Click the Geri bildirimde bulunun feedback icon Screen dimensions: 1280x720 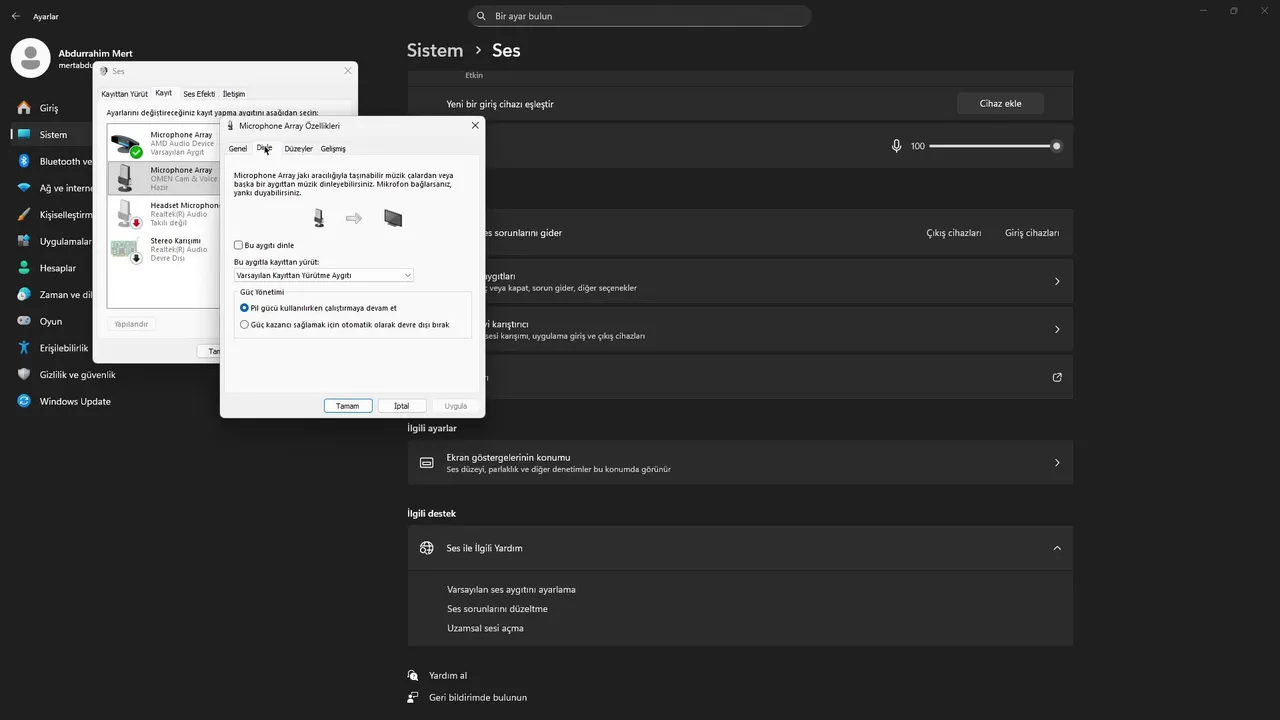coord(413,697)
